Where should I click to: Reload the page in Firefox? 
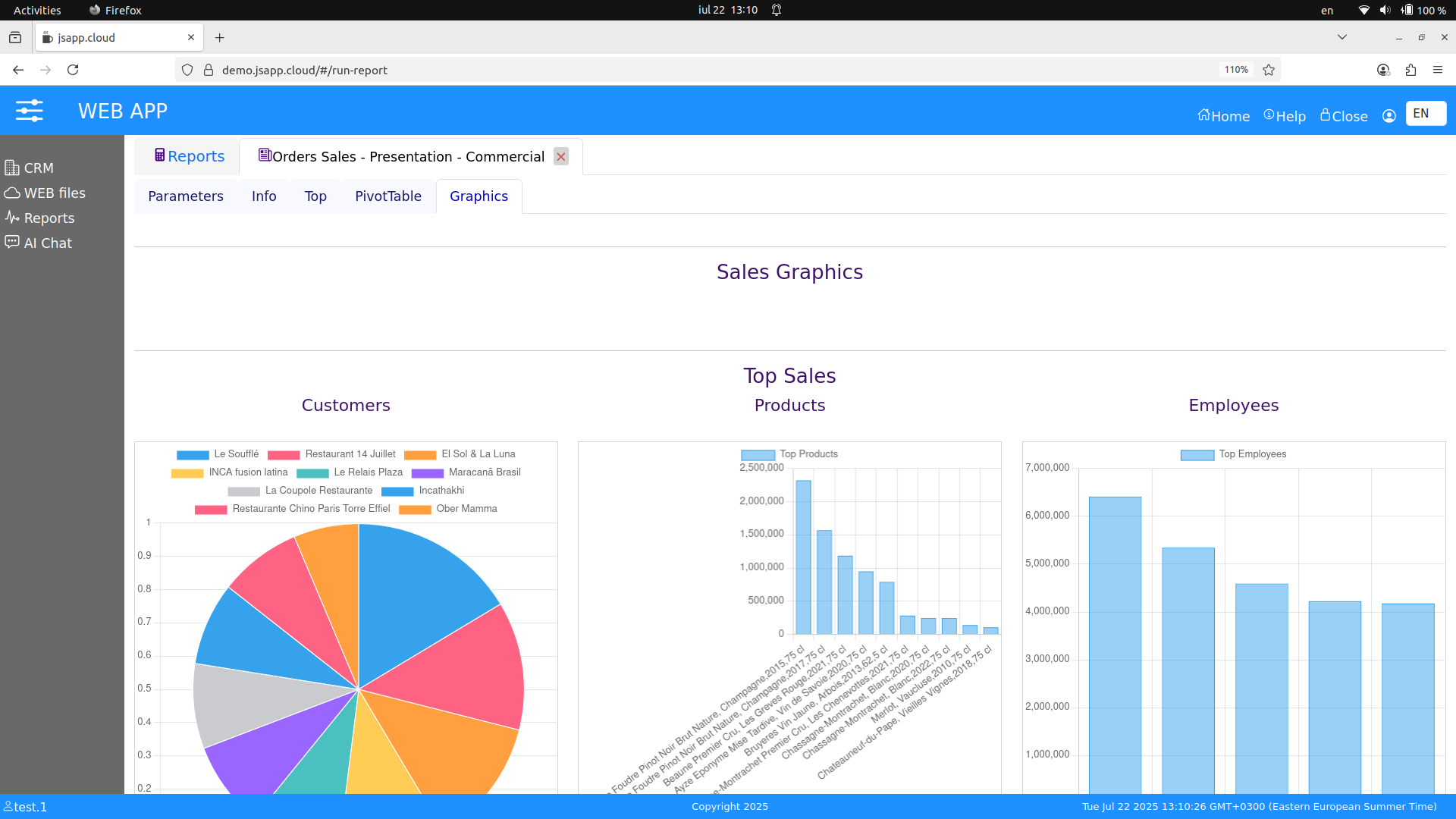[73, 70]
